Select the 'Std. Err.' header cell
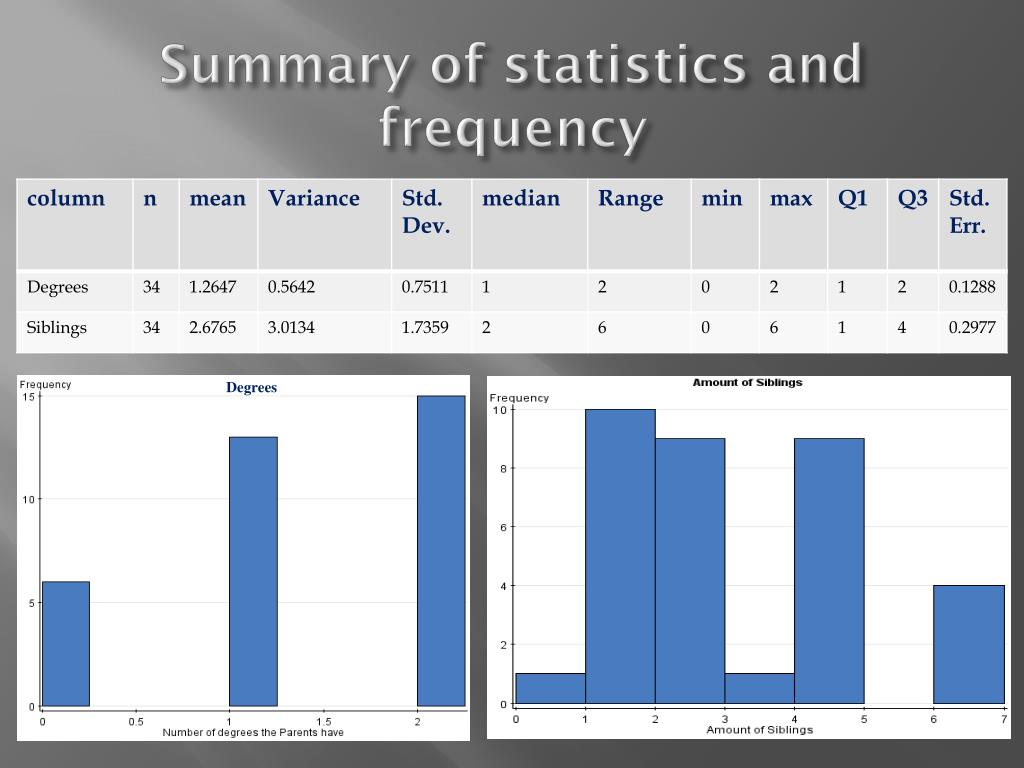Screen dimensions: 1024x768 click(973, 223)
